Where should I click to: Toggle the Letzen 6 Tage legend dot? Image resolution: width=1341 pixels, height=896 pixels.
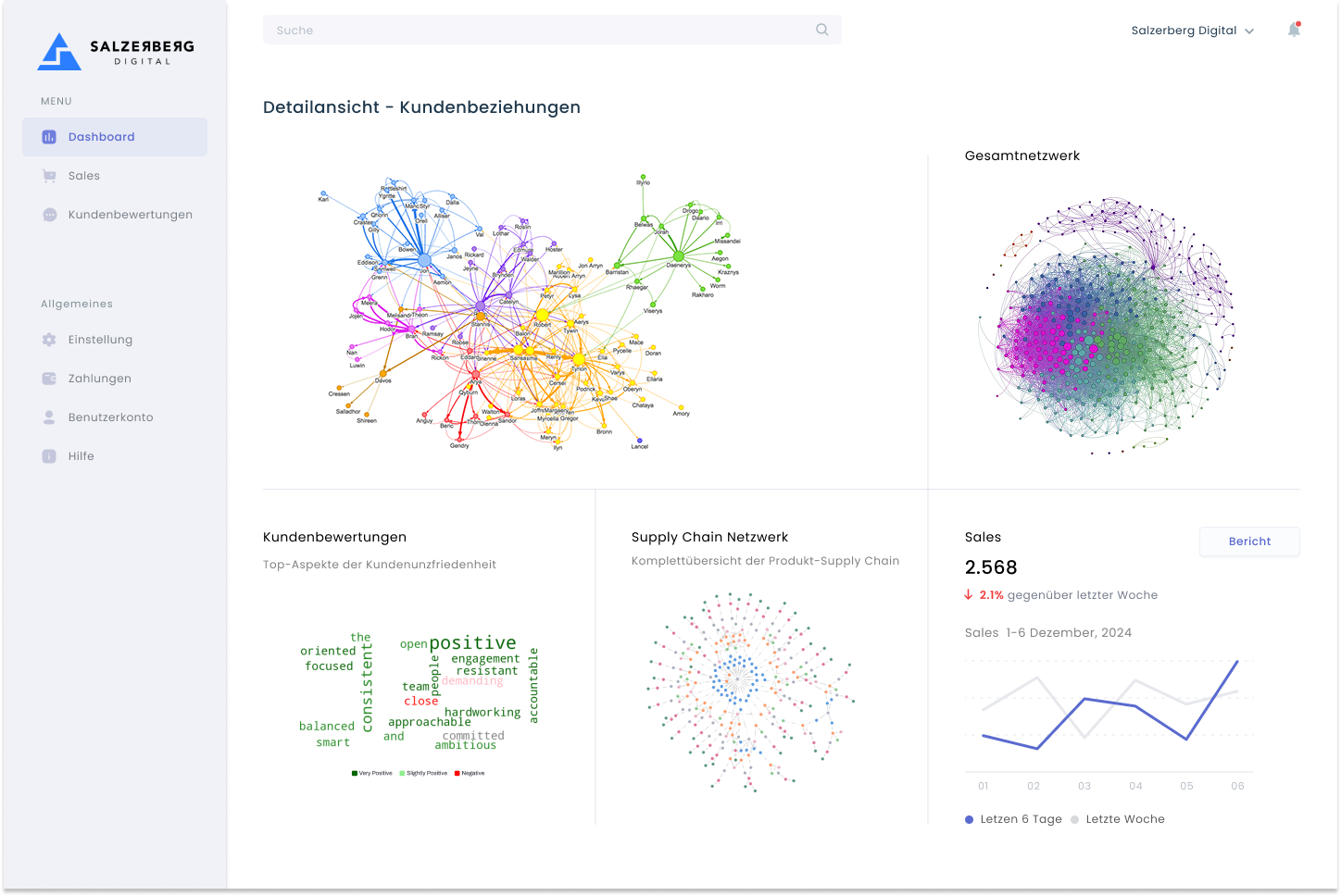(x=969, y=819)
